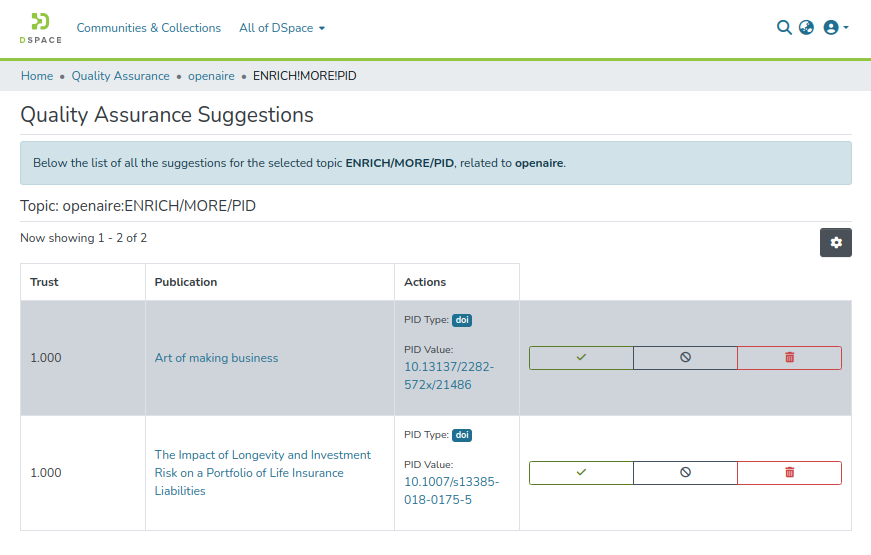The height and width of the screenshot is (555, 871).
Task: Click the DSpace logo
Action: click(x=40, y=28)
